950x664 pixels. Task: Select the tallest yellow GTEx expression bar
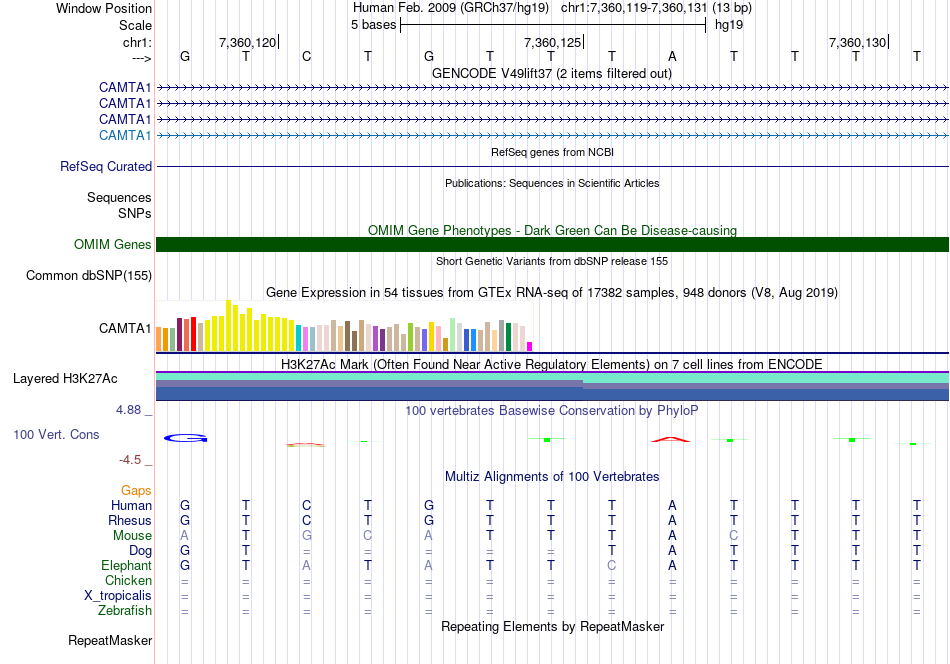tap(228, 325)
